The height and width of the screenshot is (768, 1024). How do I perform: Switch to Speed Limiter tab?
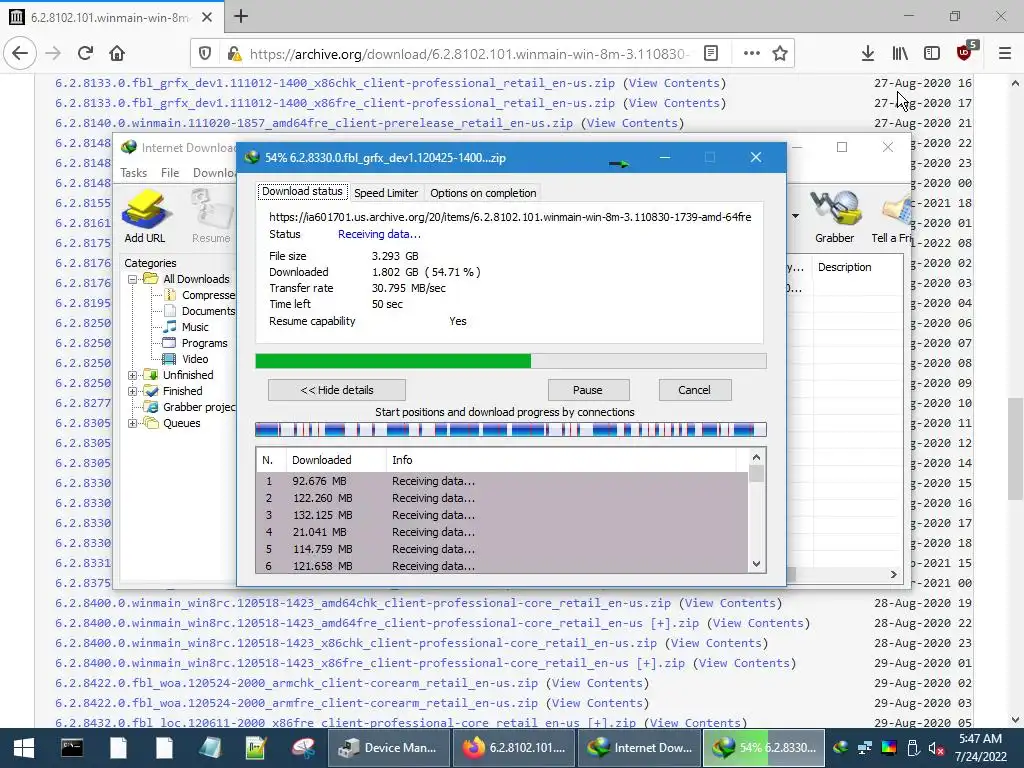click(x=386, y=193)
